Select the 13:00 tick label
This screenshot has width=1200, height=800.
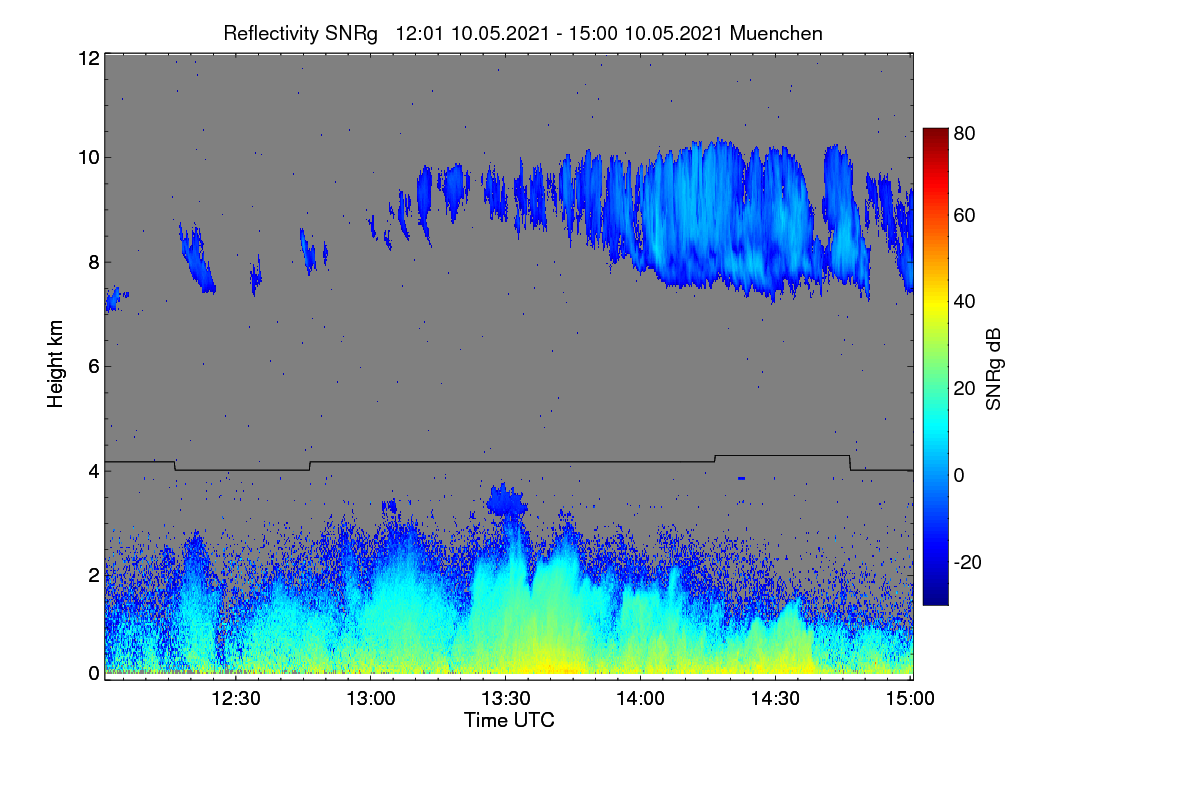(371, 698)
